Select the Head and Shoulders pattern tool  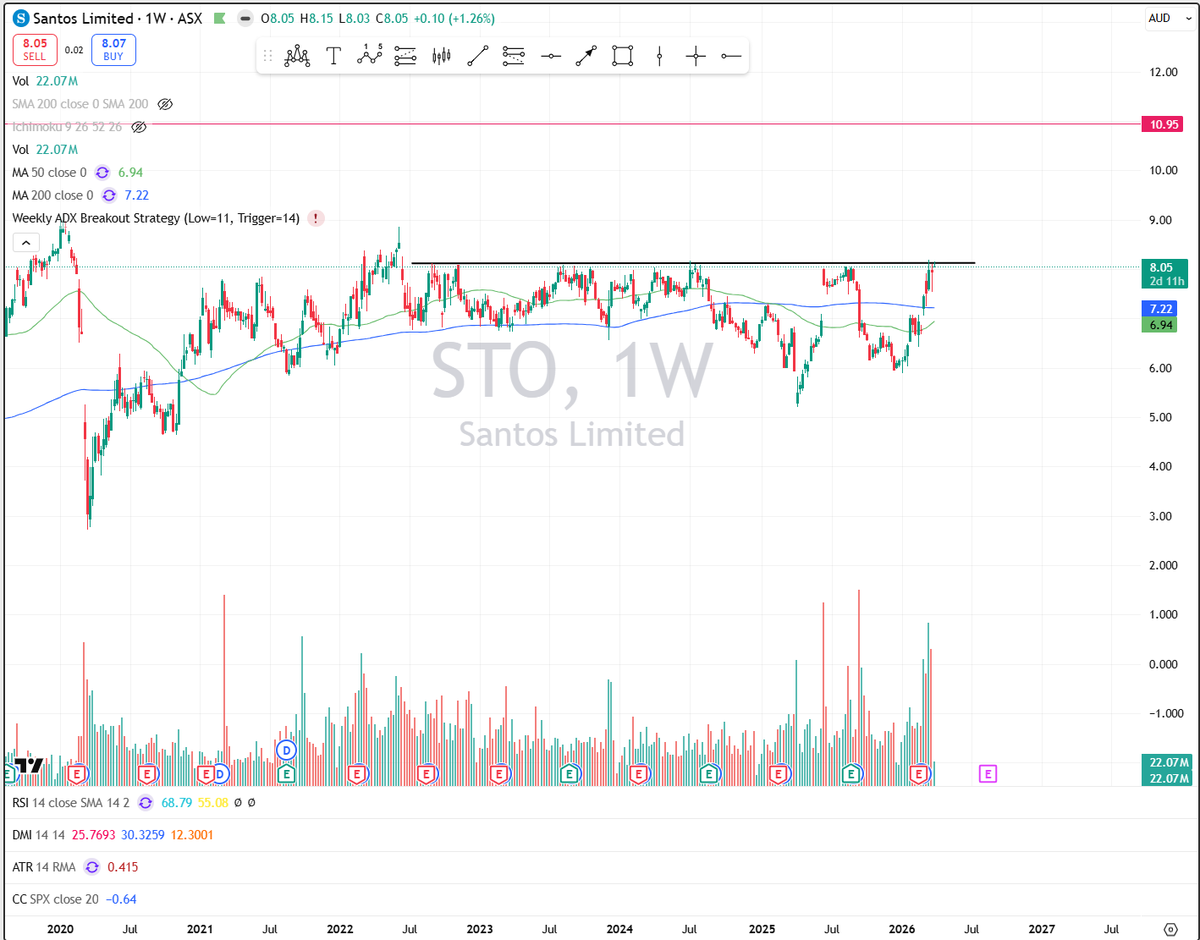(297, 56)
